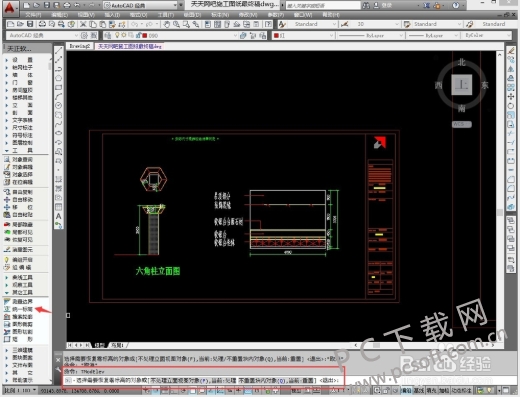The width and height of the screenshot is (520, 397).
Task: Toggle layer freeze sun icon
Action: click(124, 35)
